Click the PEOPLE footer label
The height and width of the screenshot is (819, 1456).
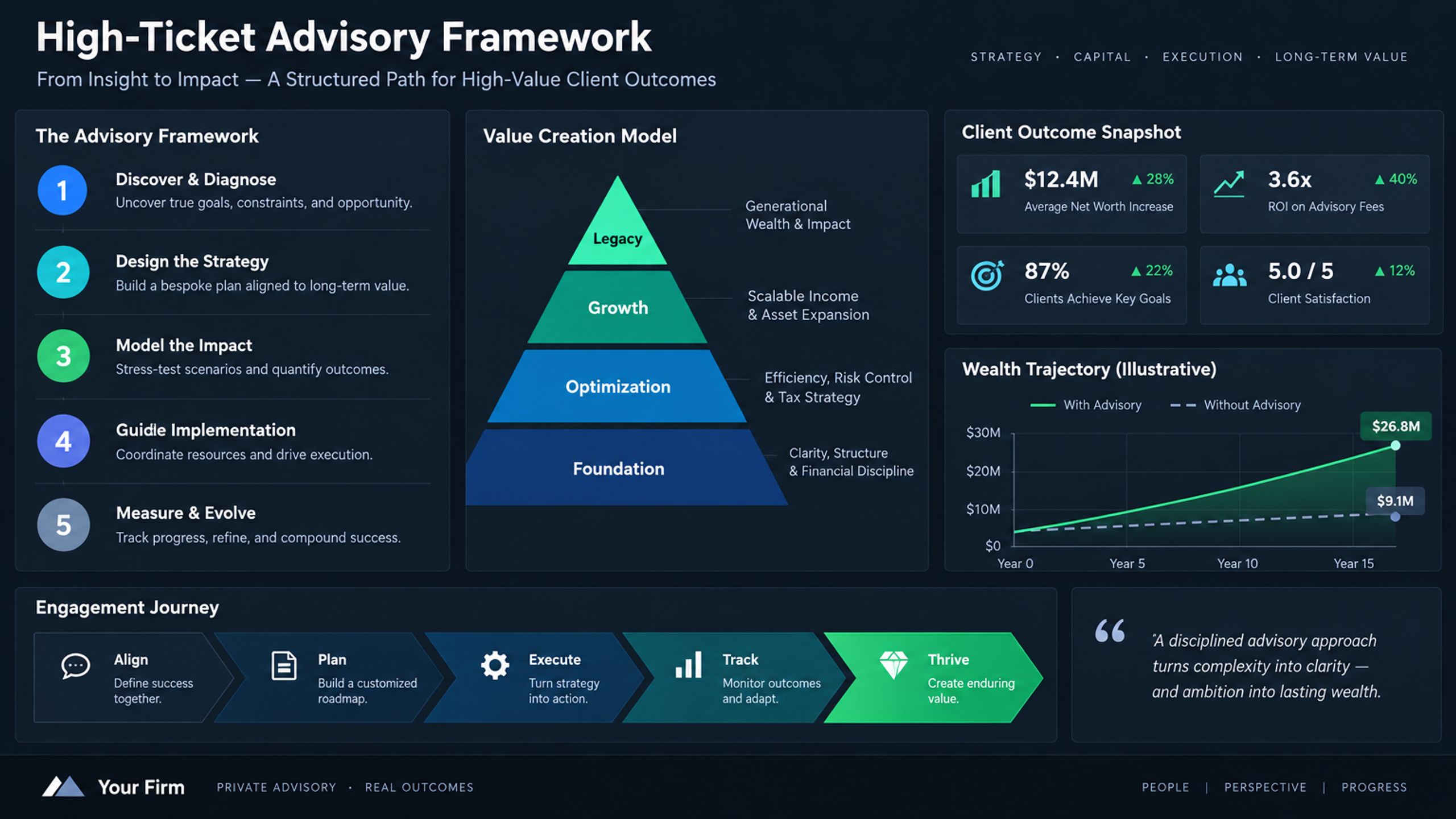[1165, 787]
